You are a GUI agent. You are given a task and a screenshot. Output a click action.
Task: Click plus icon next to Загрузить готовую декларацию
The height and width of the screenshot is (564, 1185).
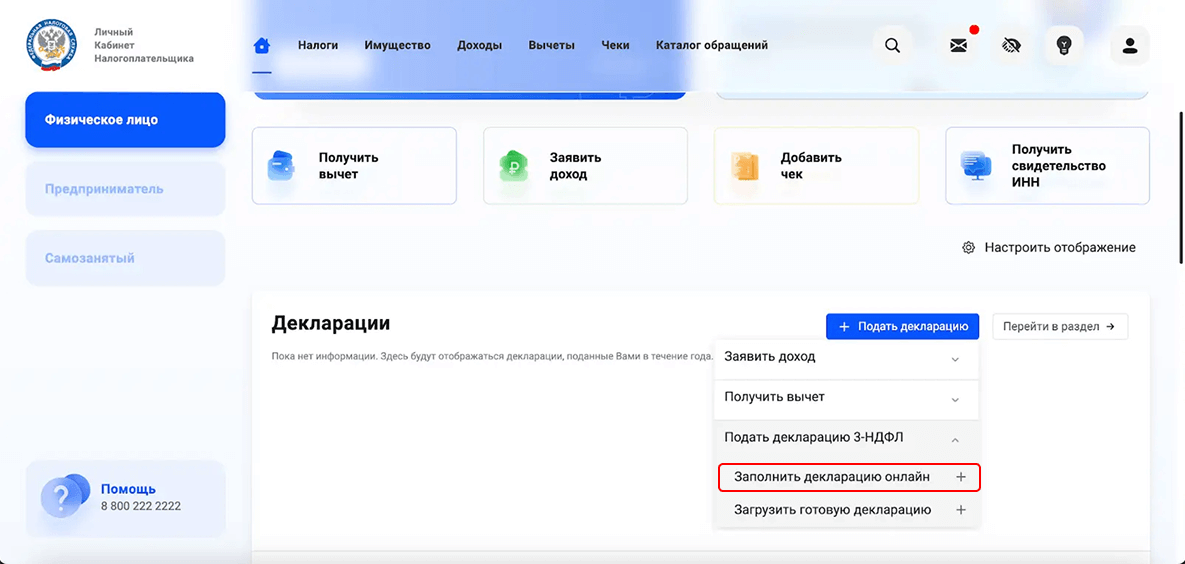point(961,510)
